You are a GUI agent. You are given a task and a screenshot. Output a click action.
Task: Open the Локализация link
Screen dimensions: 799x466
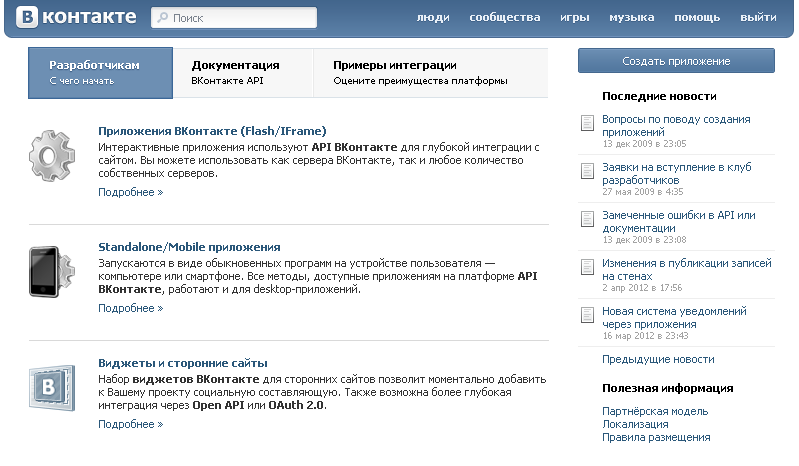tap(635, 424)
